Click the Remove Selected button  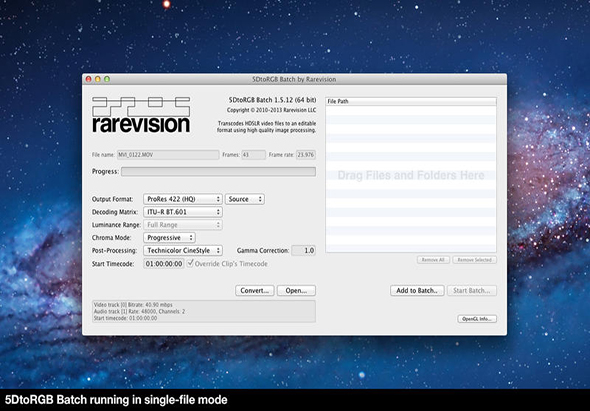(474, 260)
